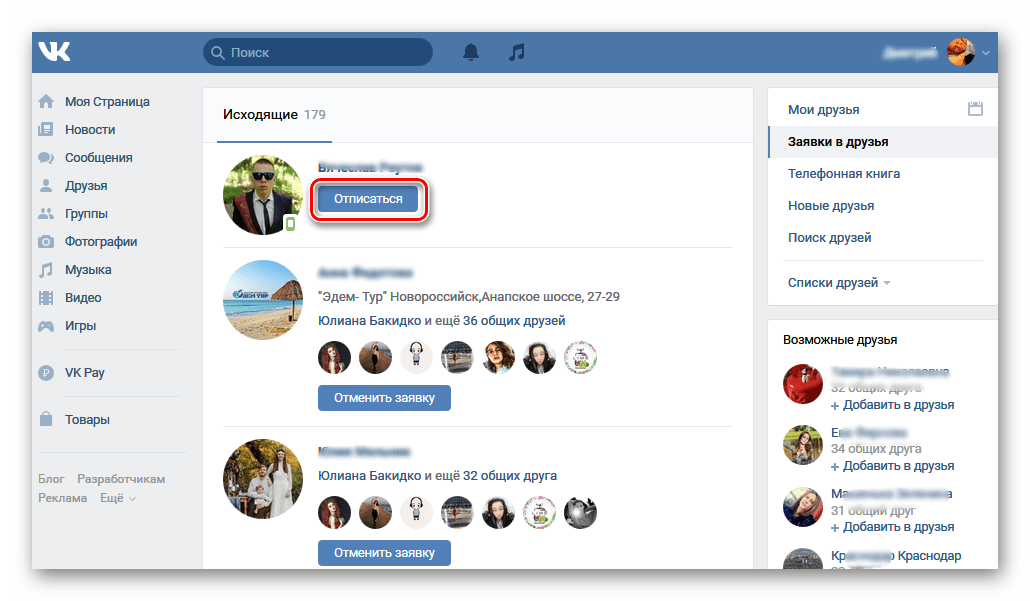This screenshot has height=601, width=1030.
Task: Click inside the Поиск search field
Action: [317, 52]
